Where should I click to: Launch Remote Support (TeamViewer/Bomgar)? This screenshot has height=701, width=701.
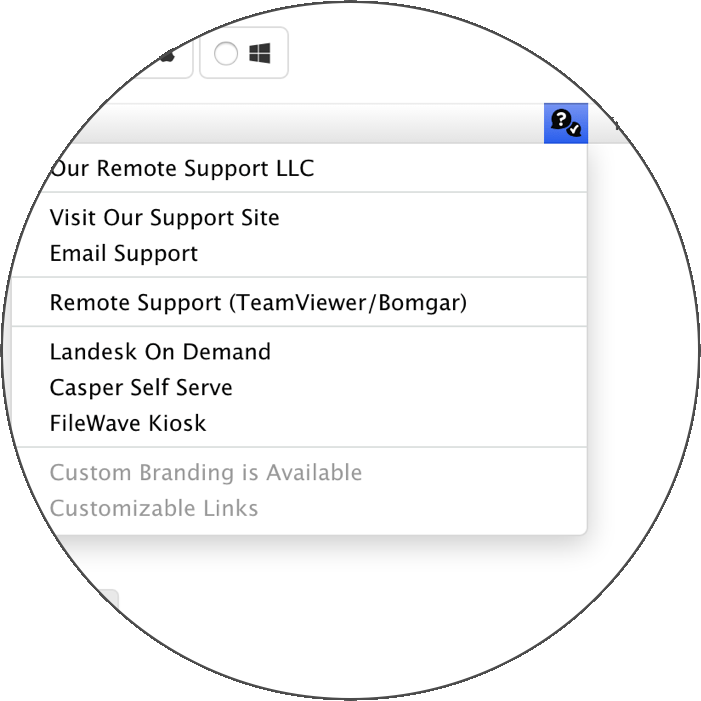258,303
